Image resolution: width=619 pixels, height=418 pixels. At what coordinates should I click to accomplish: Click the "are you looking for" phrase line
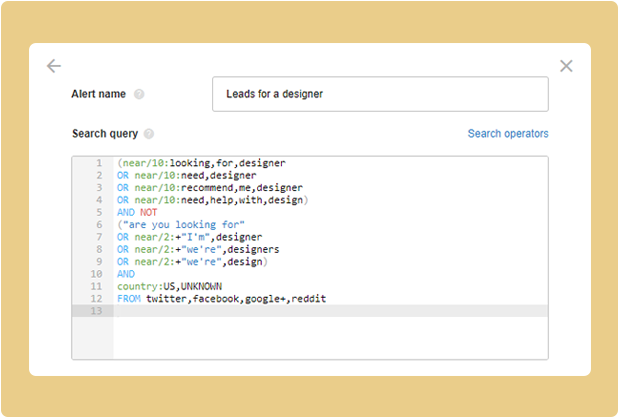pyautogui.click(x=181, y=224)
